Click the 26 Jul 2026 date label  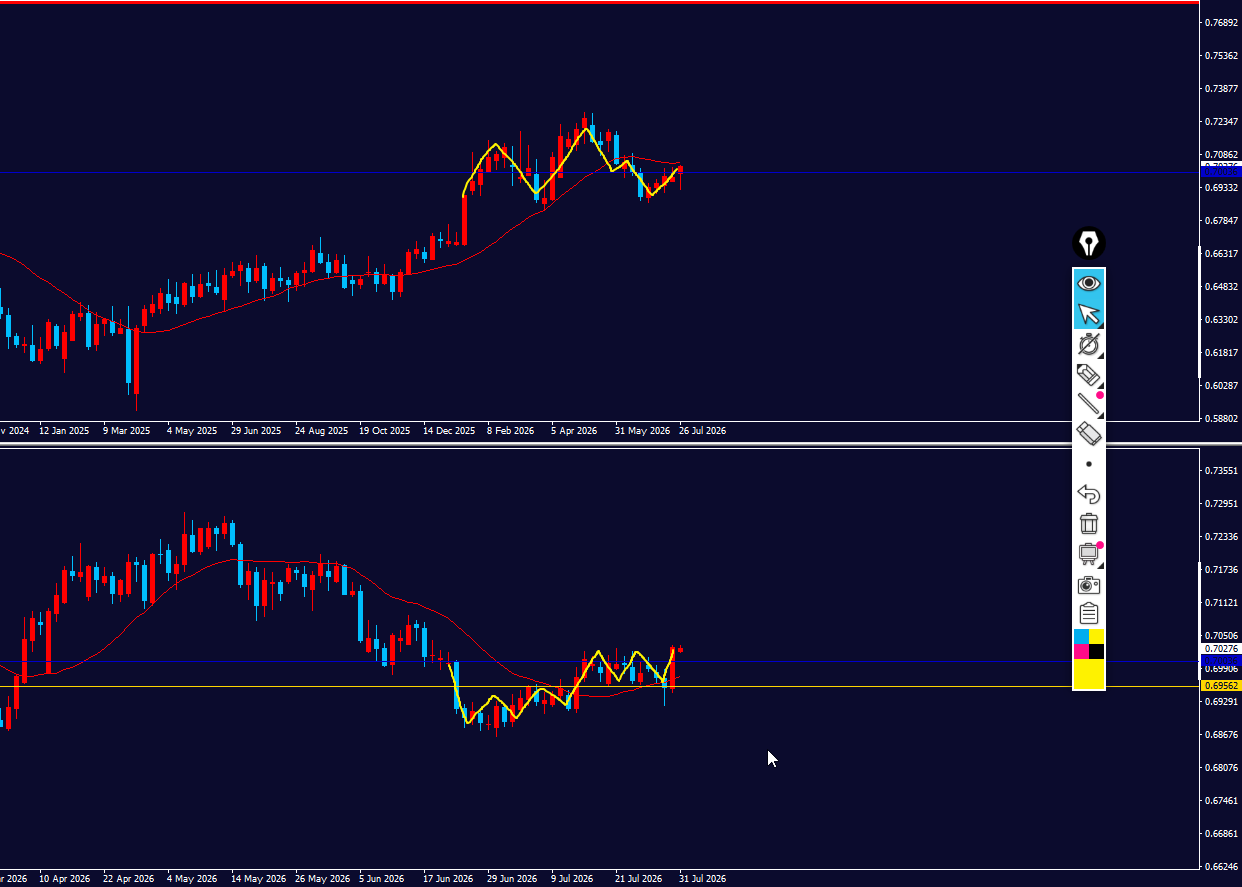703,431
